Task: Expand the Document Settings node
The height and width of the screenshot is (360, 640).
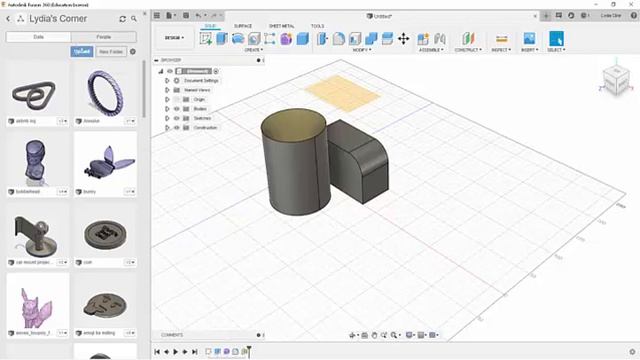Action: (167, 81)
